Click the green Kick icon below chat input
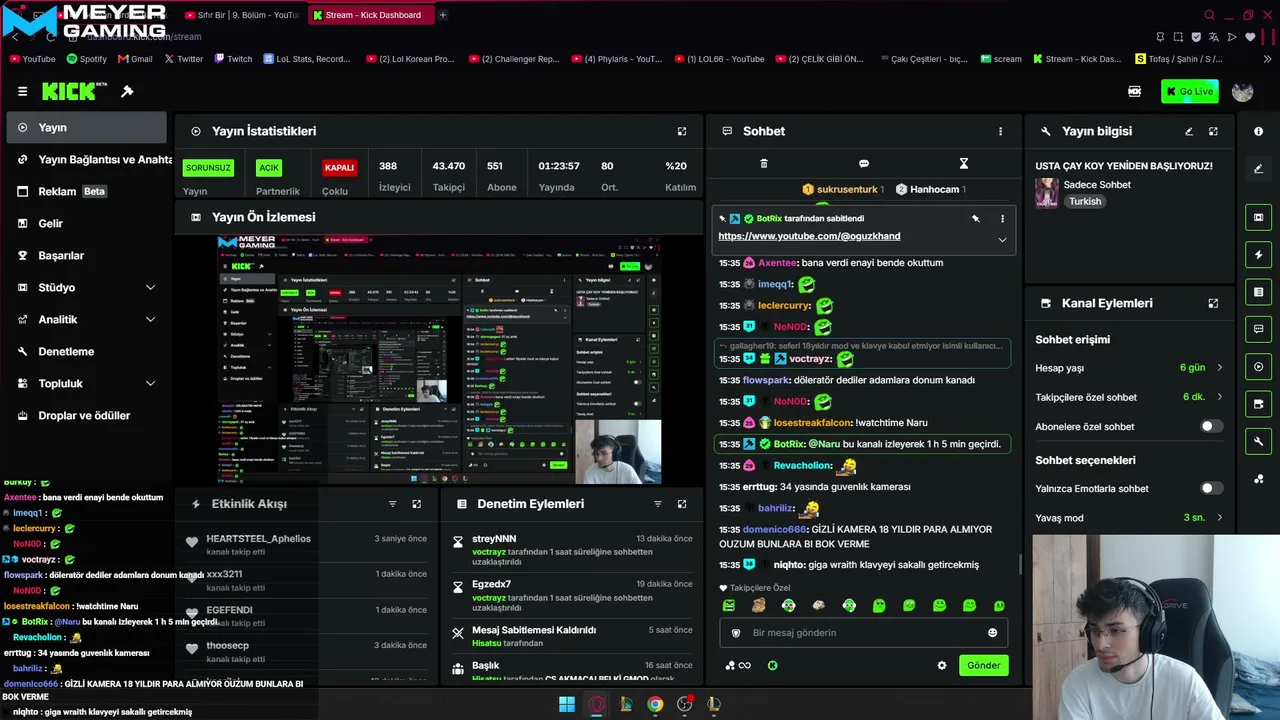 click(x=772, y=665)
